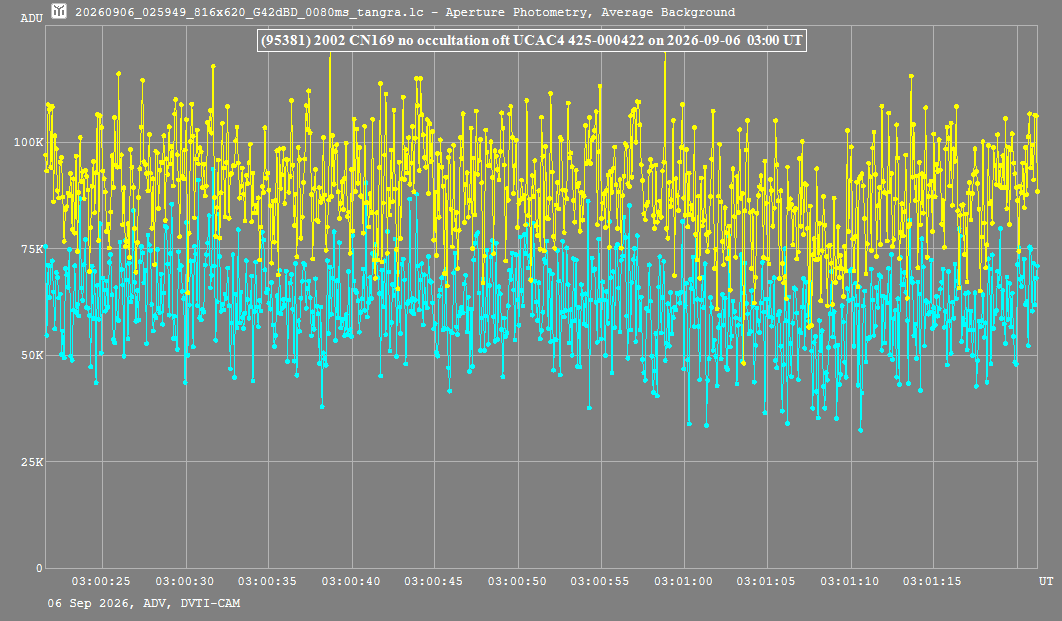Click the ADU axis unit label

click(x=32, y=18)
